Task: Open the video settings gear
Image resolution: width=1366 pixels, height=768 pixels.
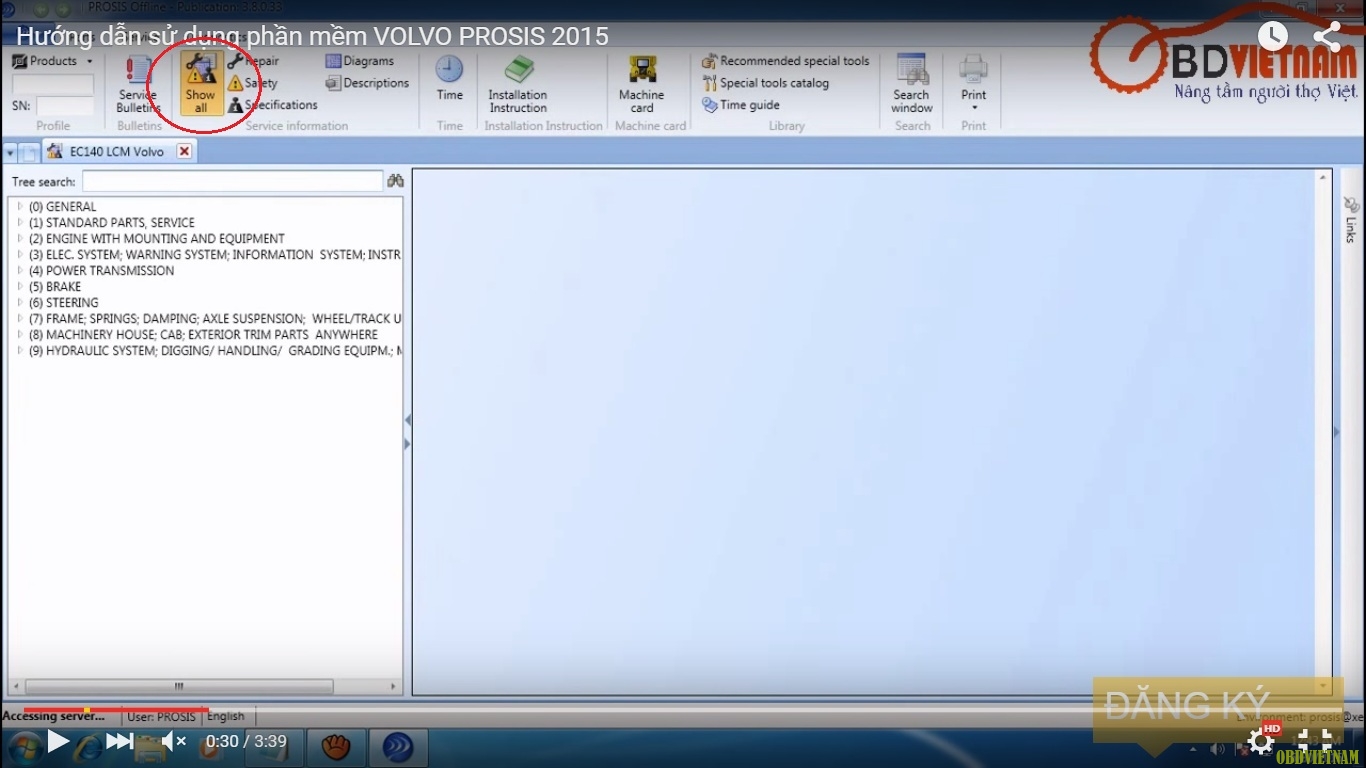Action: click(1262, 740)
